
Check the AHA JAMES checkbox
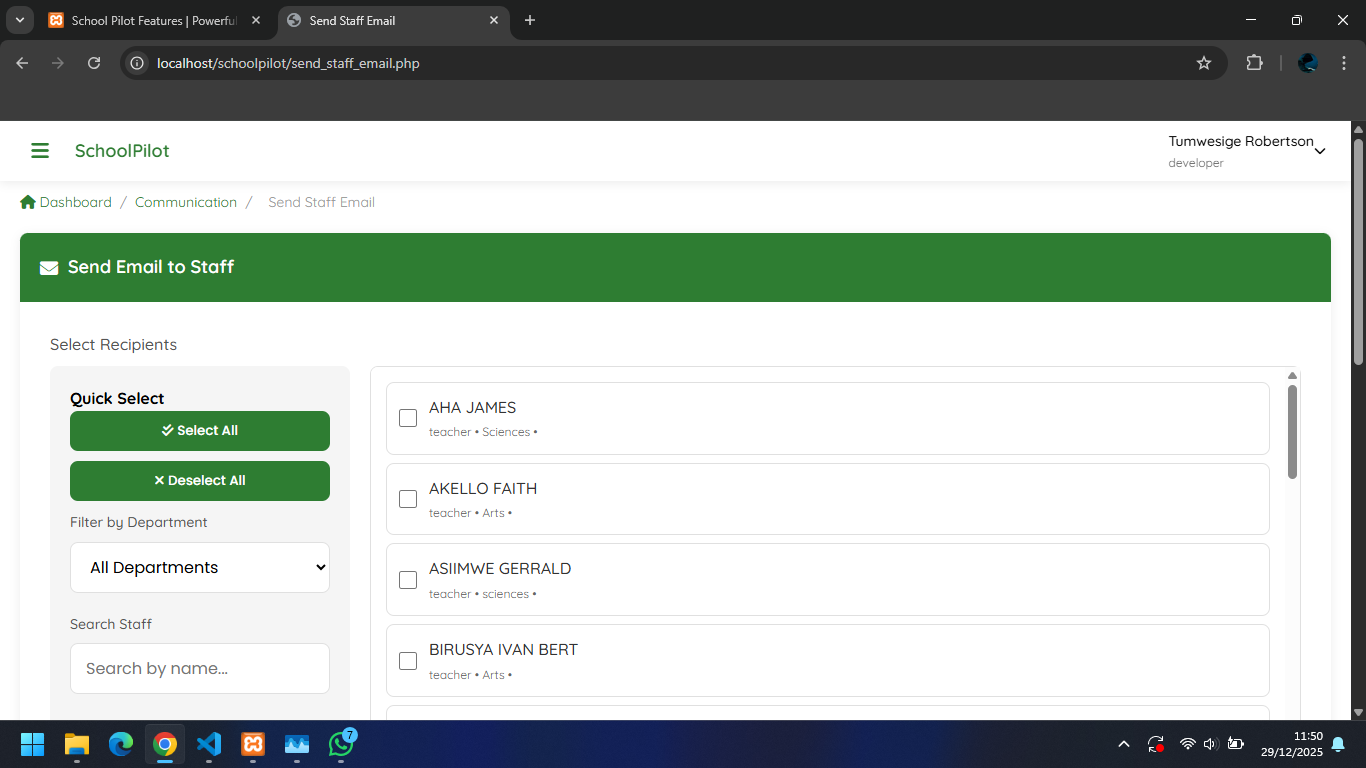[x=408, y=418]
